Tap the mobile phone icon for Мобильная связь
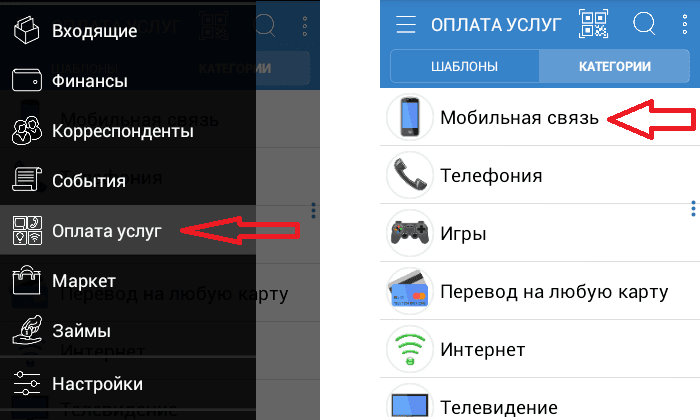 410,117
